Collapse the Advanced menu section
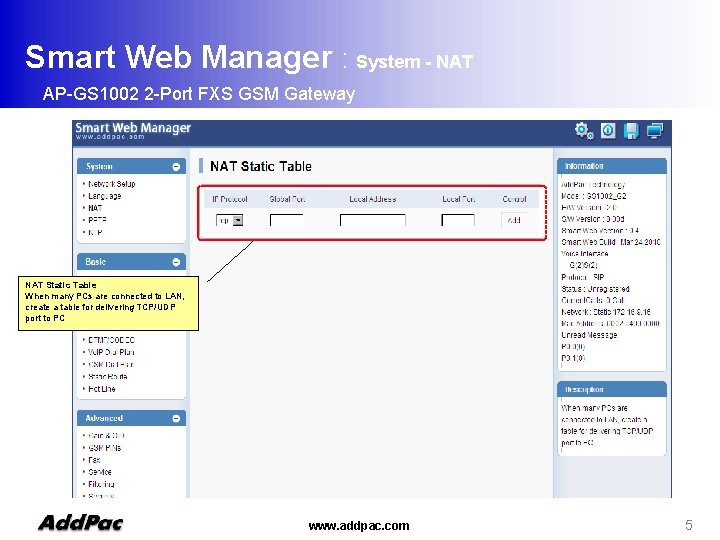720x540 pixels. (x=176, y=418)
